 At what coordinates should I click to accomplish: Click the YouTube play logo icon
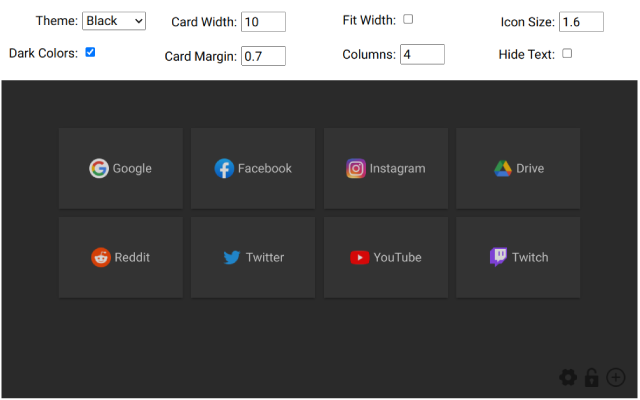(360, 258)
